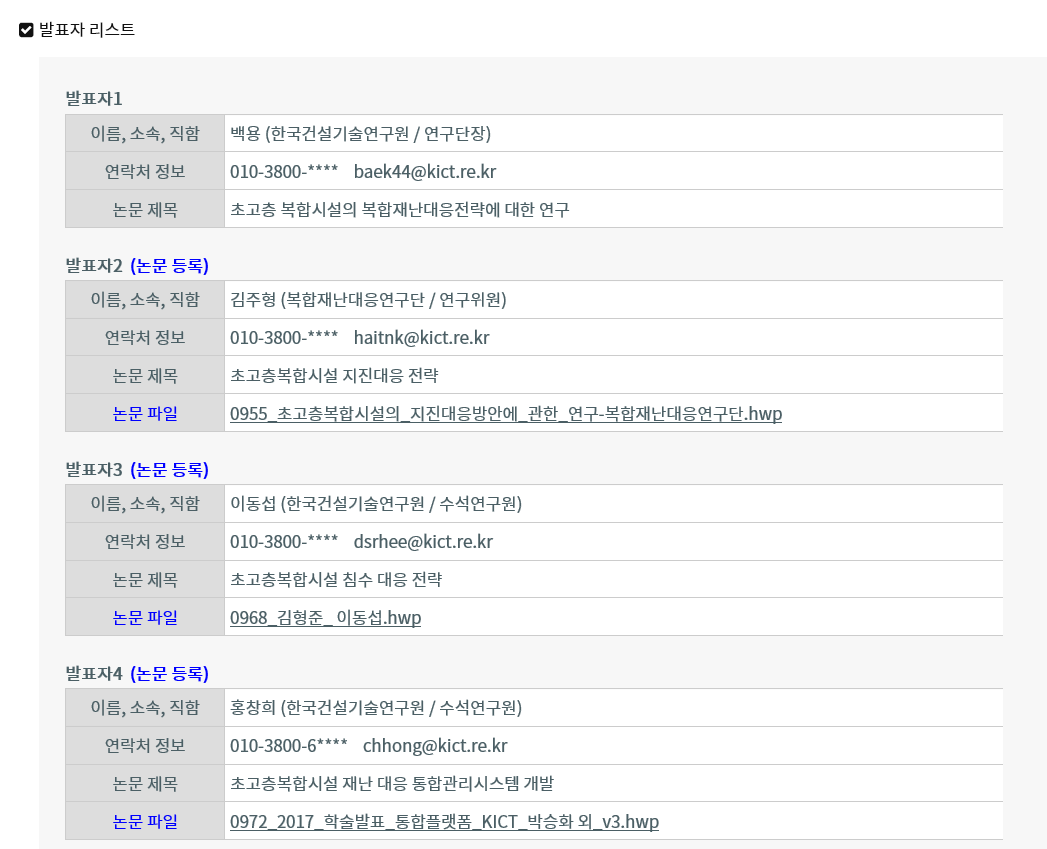Image resolution: width=1047 pixels, height=849 pixels.
Task: Click 연락처 정보 label in 발표자1 table
Action: 145,172
